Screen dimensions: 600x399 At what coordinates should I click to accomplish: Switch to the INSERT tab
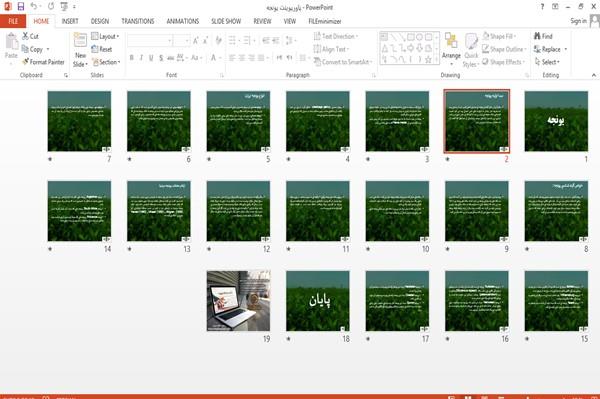tap(70, 21)
